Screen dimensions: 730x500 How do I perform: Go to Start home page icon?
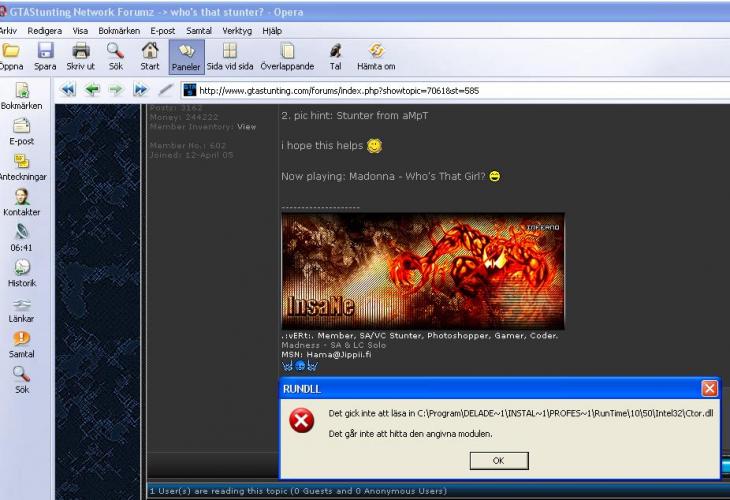(x=150, y=51)
